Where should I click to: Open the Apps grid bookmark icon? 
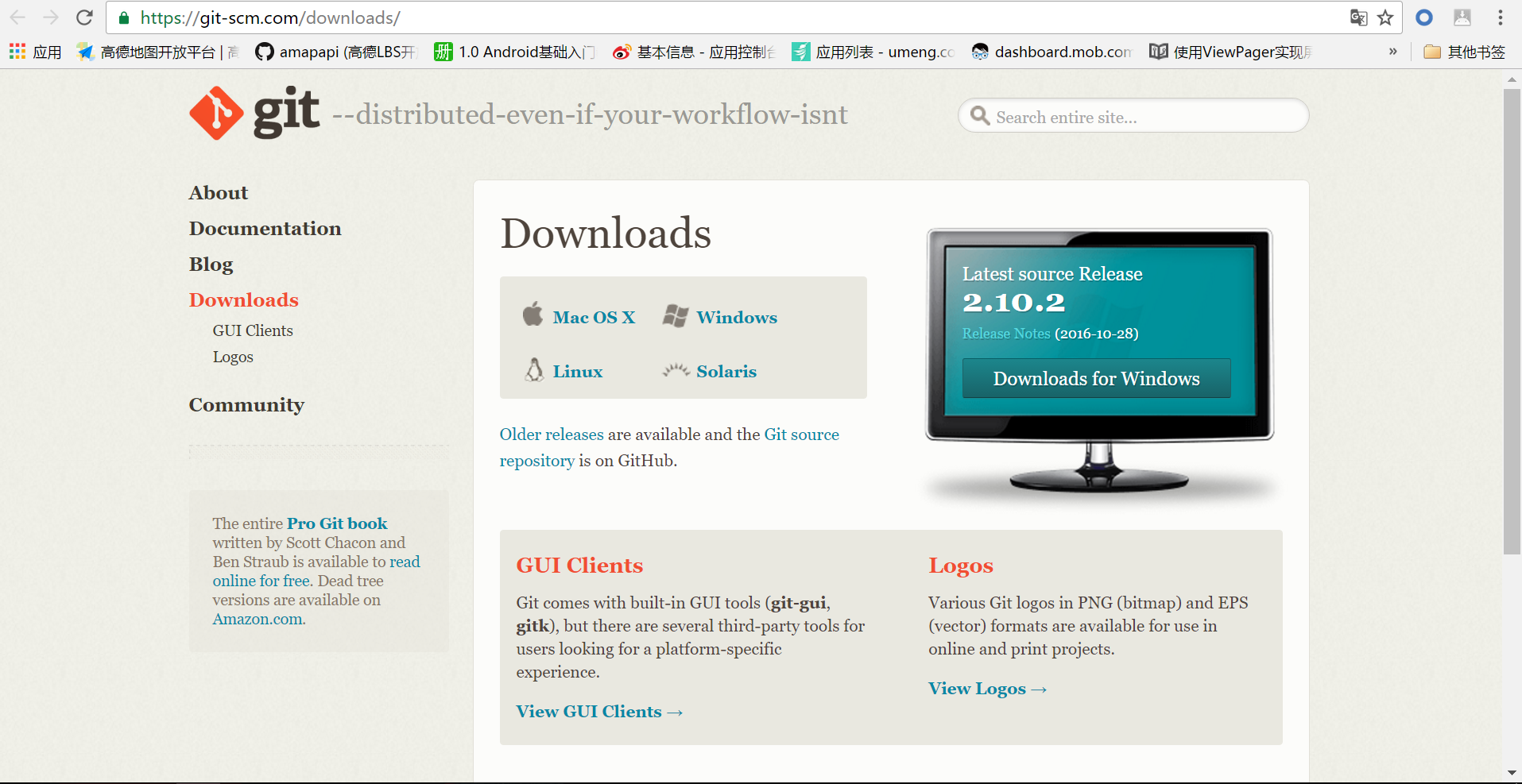(x=17, y=52)
